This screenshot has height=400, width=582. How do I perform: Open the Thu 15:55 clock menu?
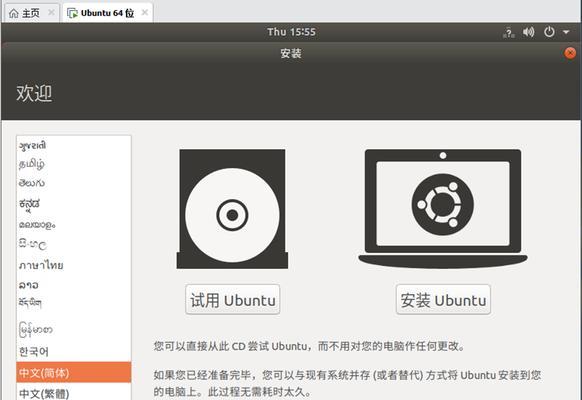pos(291,32)
